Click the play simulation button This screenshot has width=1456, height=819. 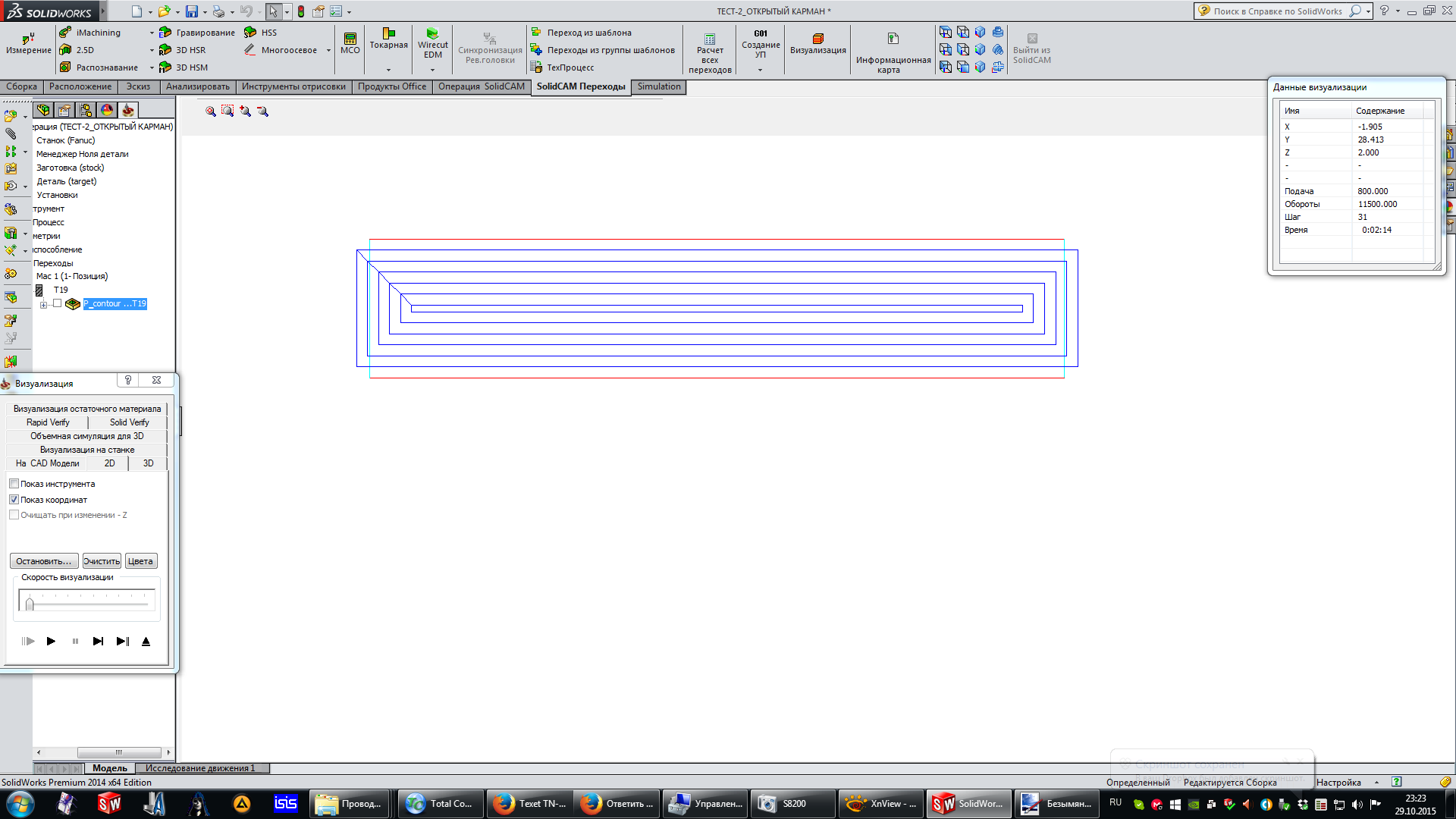51,642
